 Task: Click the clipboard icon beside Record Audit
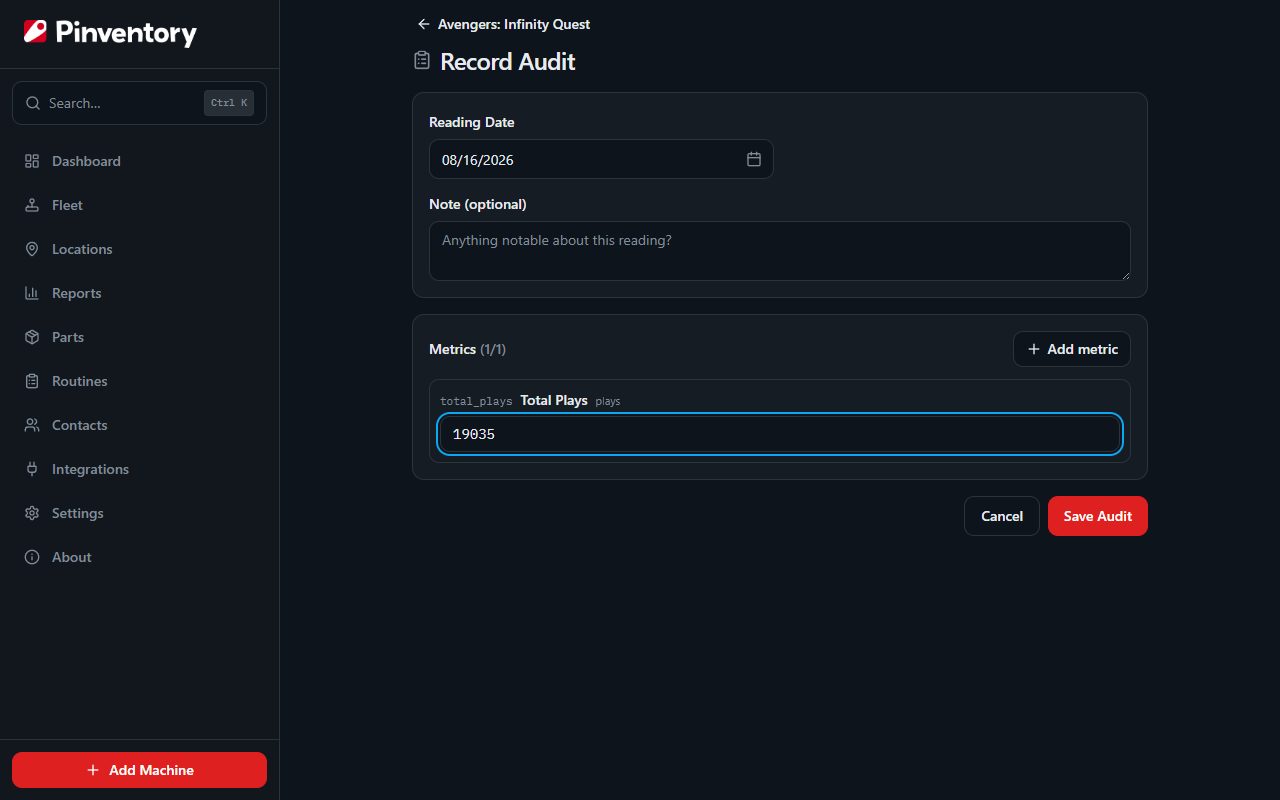pos(422,61)
